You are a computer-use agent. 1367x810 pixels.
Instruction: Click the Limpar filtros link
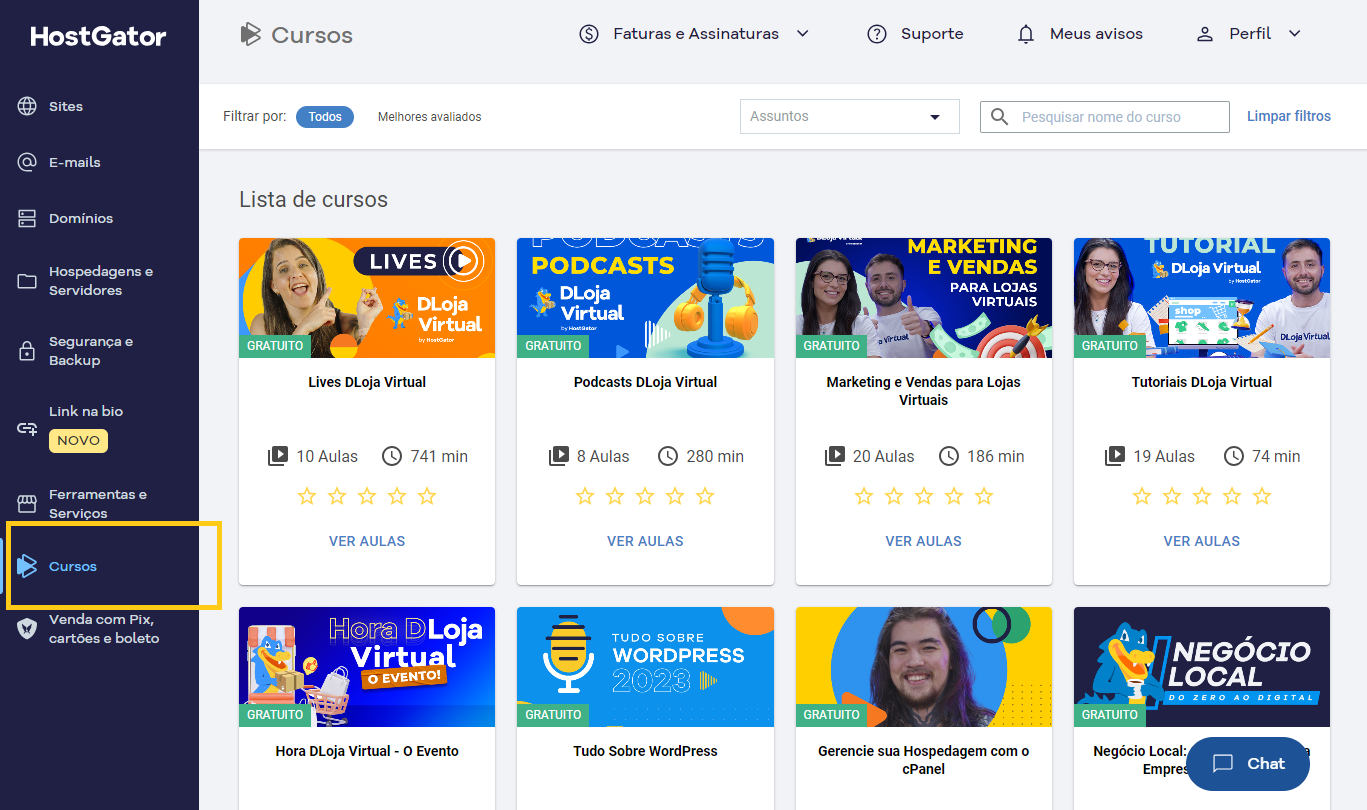(1289, 117)
